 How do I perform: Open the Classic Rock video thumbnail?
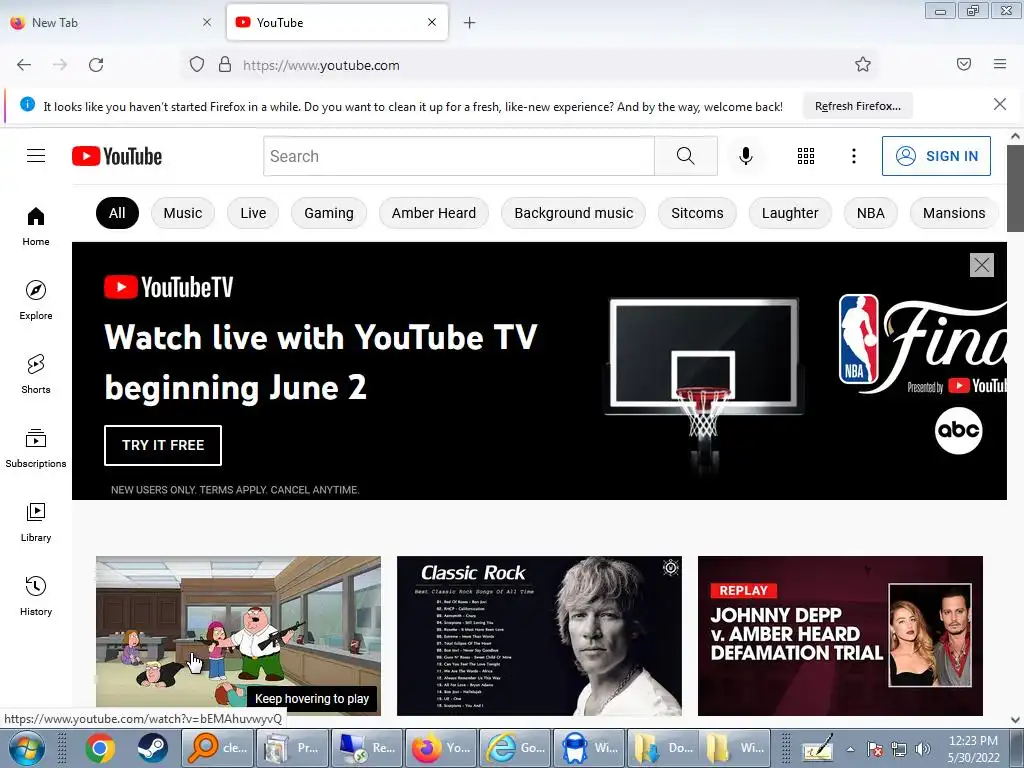tap(539, 635)
